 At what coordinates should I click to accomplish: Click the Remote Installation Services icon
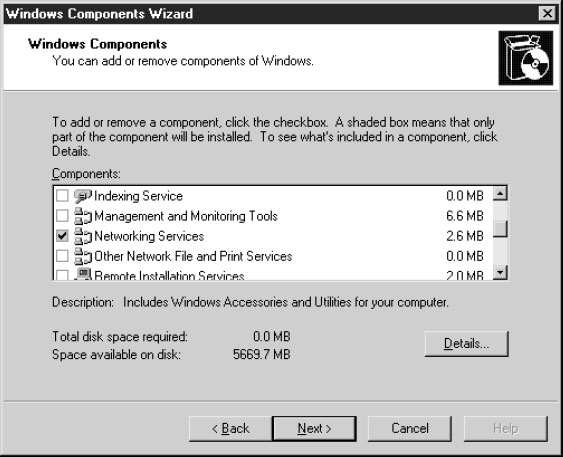coord(83,274)
